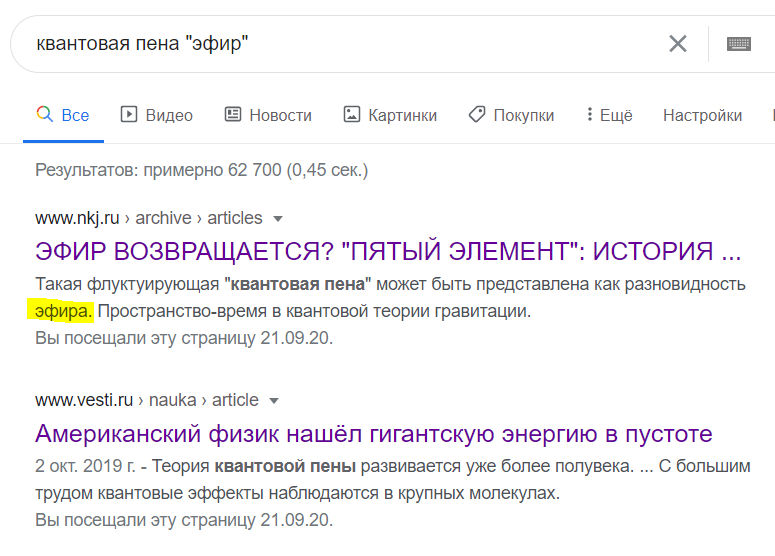The image size is (775, 556).
Task: Expand the dropdown arrow beside www.nkj.ru
Action: click(x=278, y=218)
